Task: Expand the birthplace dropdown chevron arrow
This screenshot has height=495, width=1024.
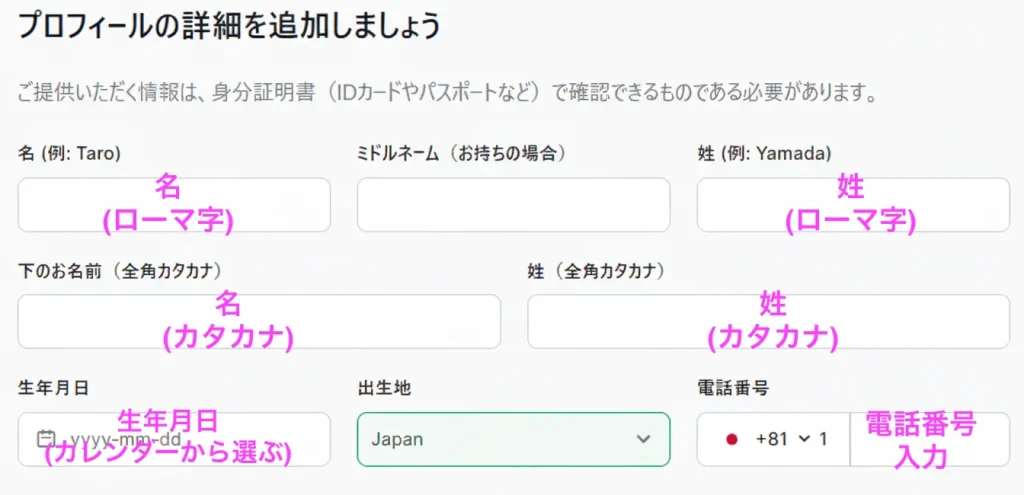Action: point(642,439)
